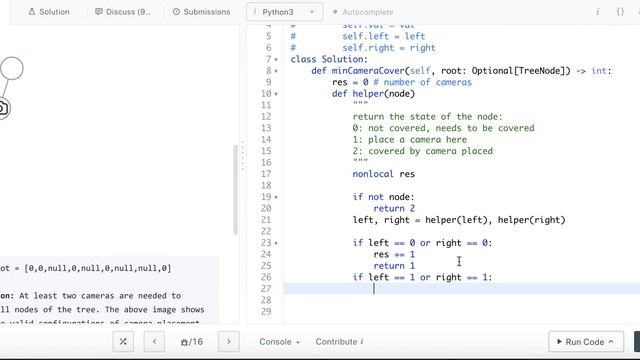Viewport: 640px width, 360px height.
Task: Collapse the minCameraCover fold arrow on line 8
Action: 276,71
